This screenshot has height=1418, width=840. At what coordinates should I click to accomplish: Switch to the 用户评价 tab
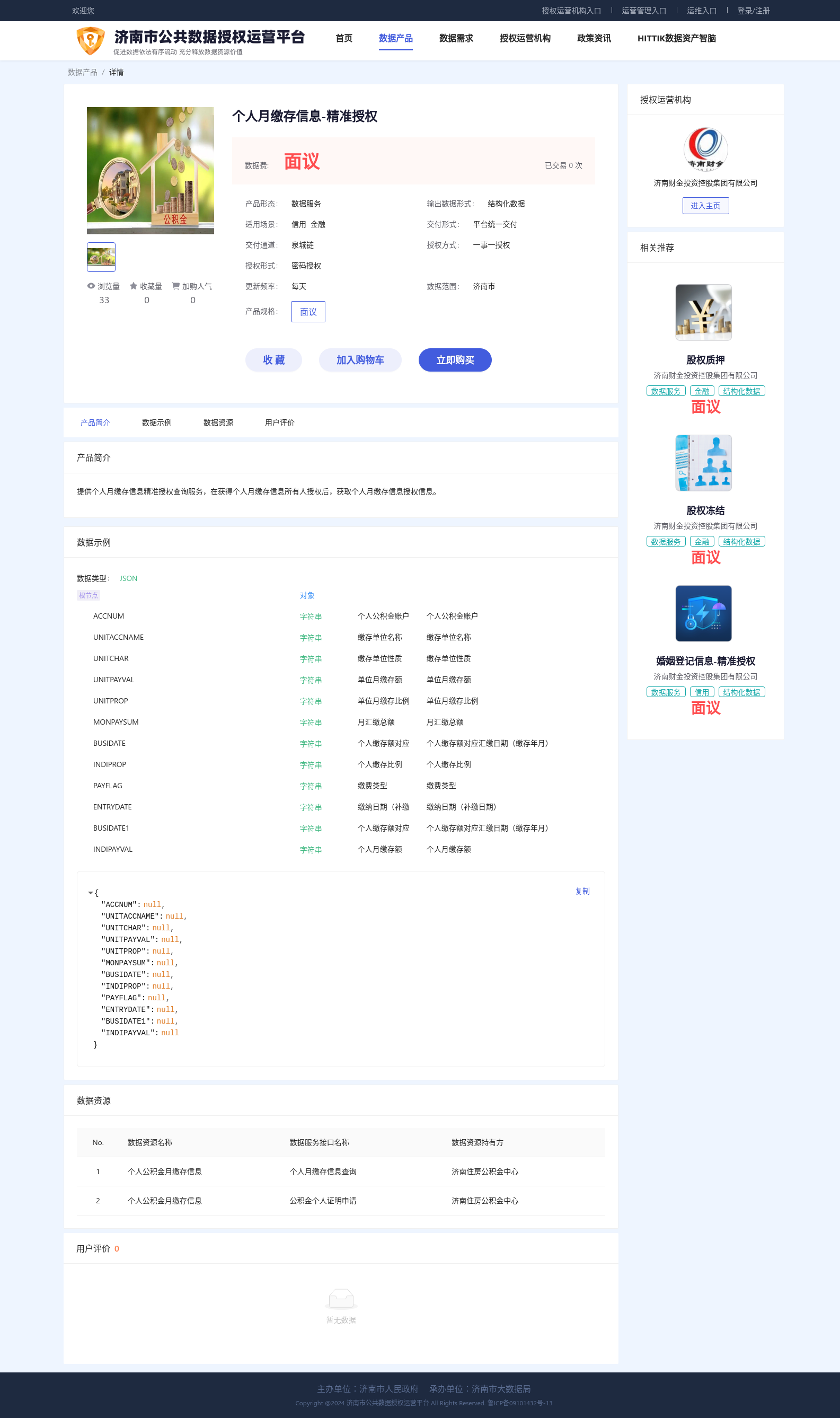pyautogui.click(x=280, y=423)
